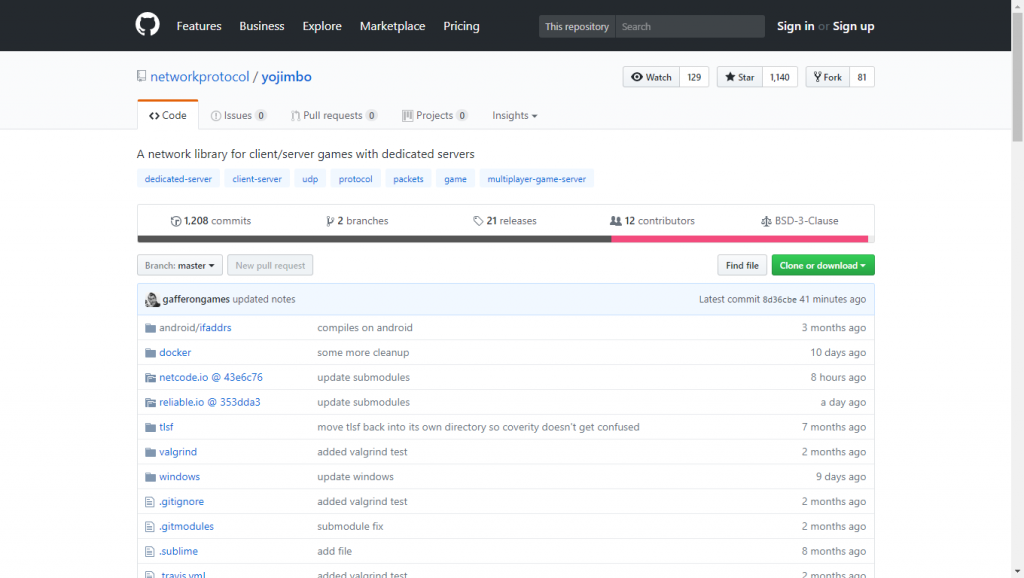This screenshot has width=1024, height=578.
Task: Click the page vertical scrollbar thumb
Action: 1017,77
